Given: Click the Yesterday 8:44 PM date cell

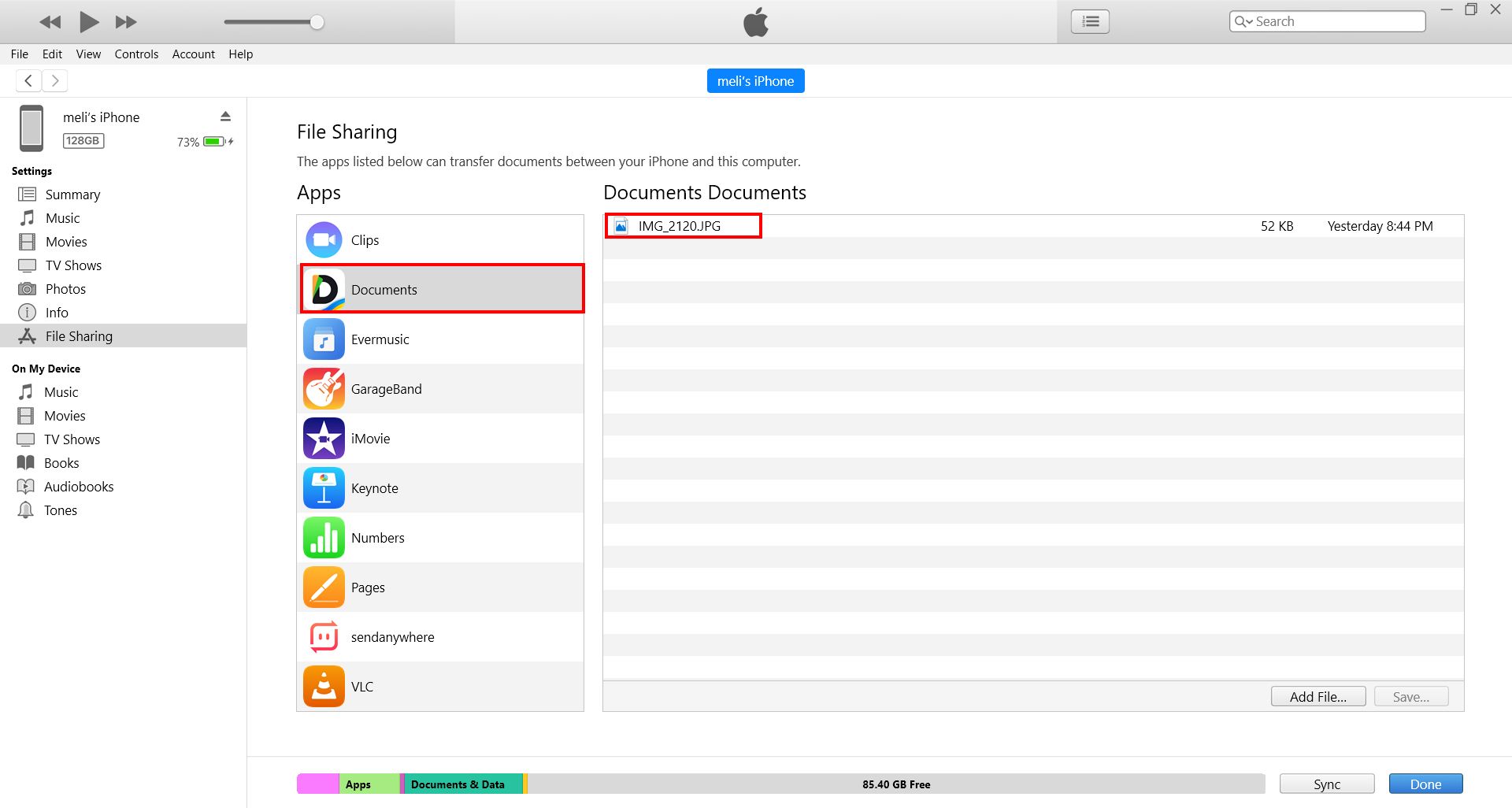Looking at the screenshot, I should coord(1380,226).
